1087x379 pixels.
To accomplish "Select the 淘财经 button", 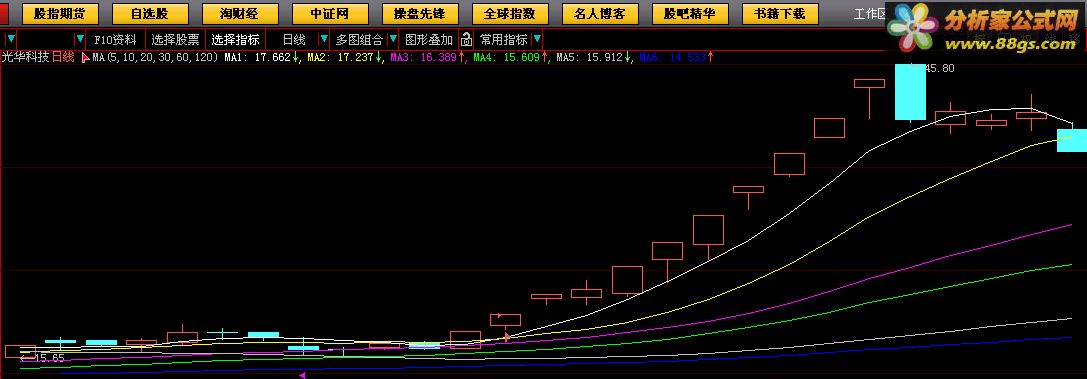I will [240, 13].
